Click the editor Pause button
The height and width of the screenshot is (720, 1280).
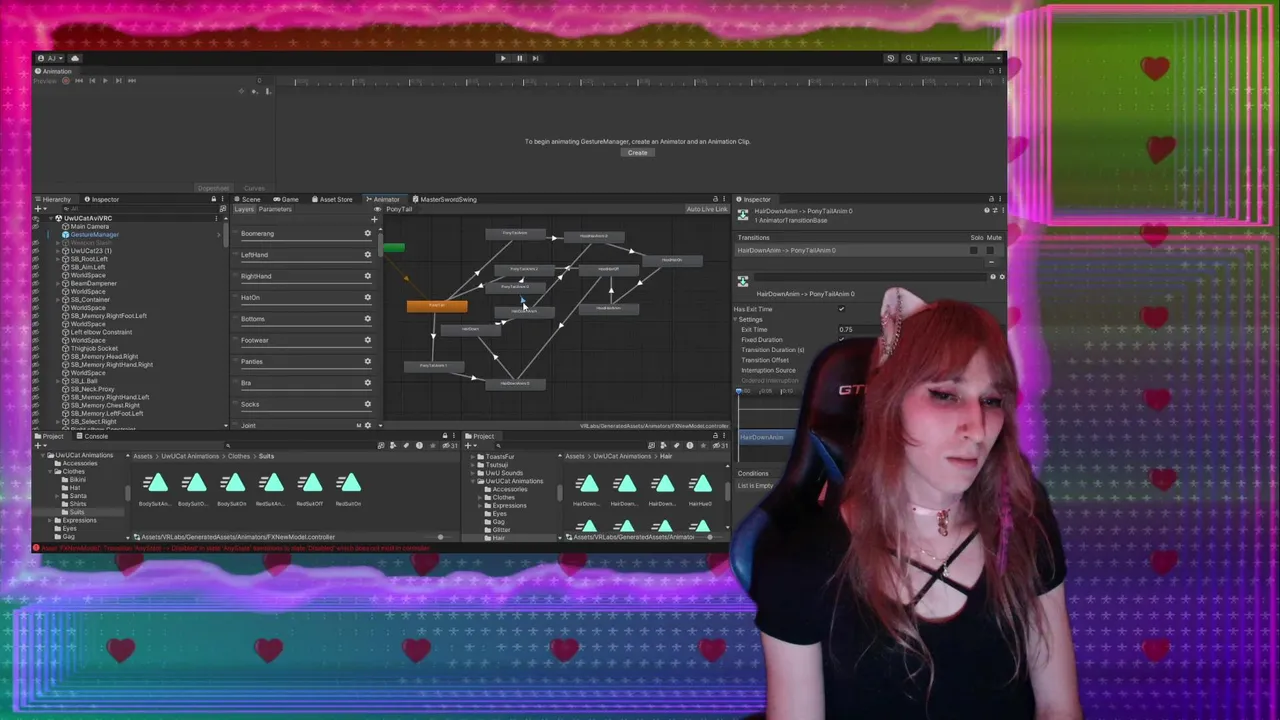click(x=519, y=58)
